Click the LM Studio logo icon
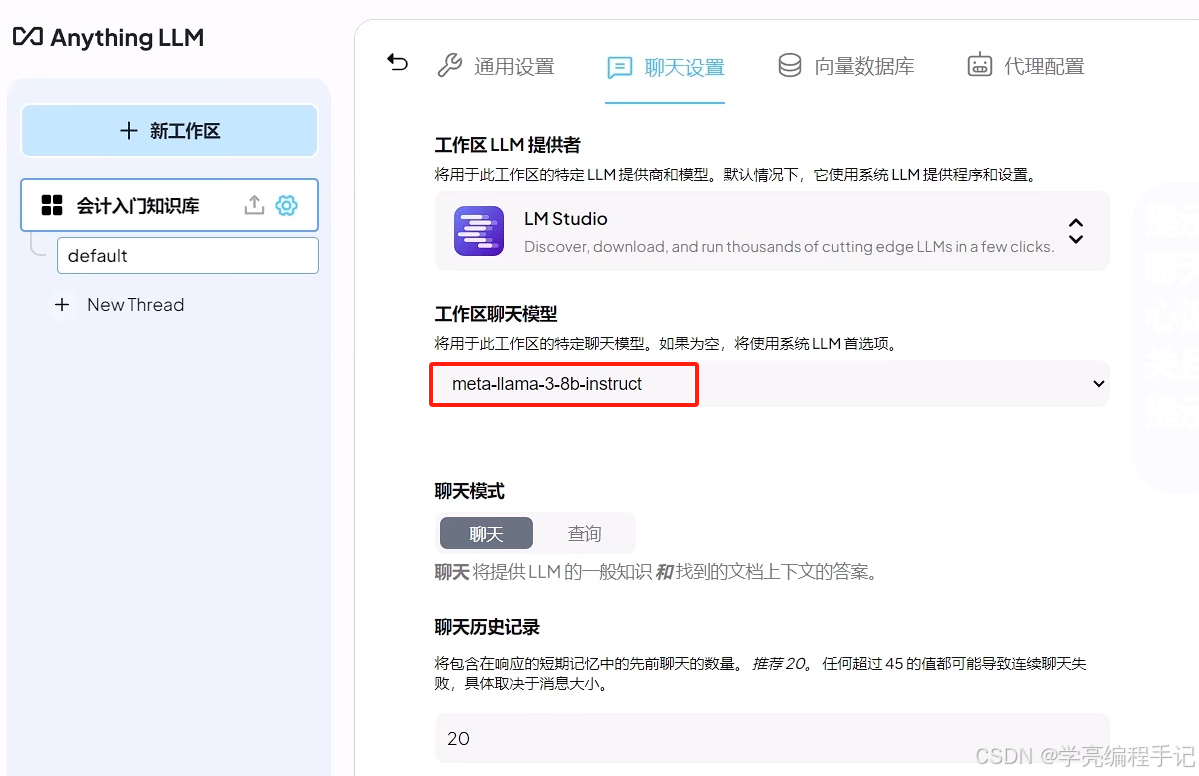Image resolution: width=1199 pixels, height=776 pixels. 479,231
